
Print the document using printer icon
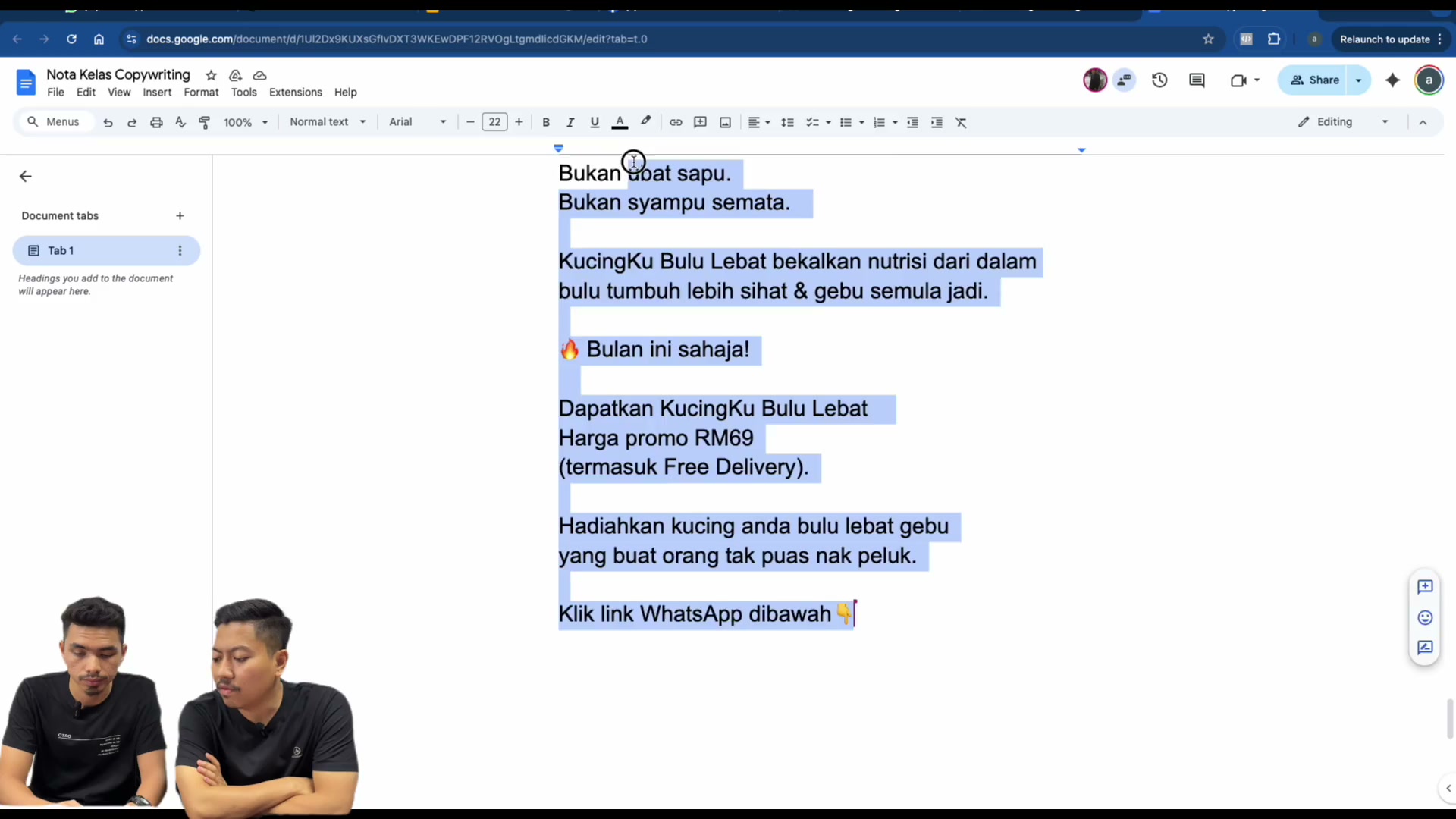point(156,122)
